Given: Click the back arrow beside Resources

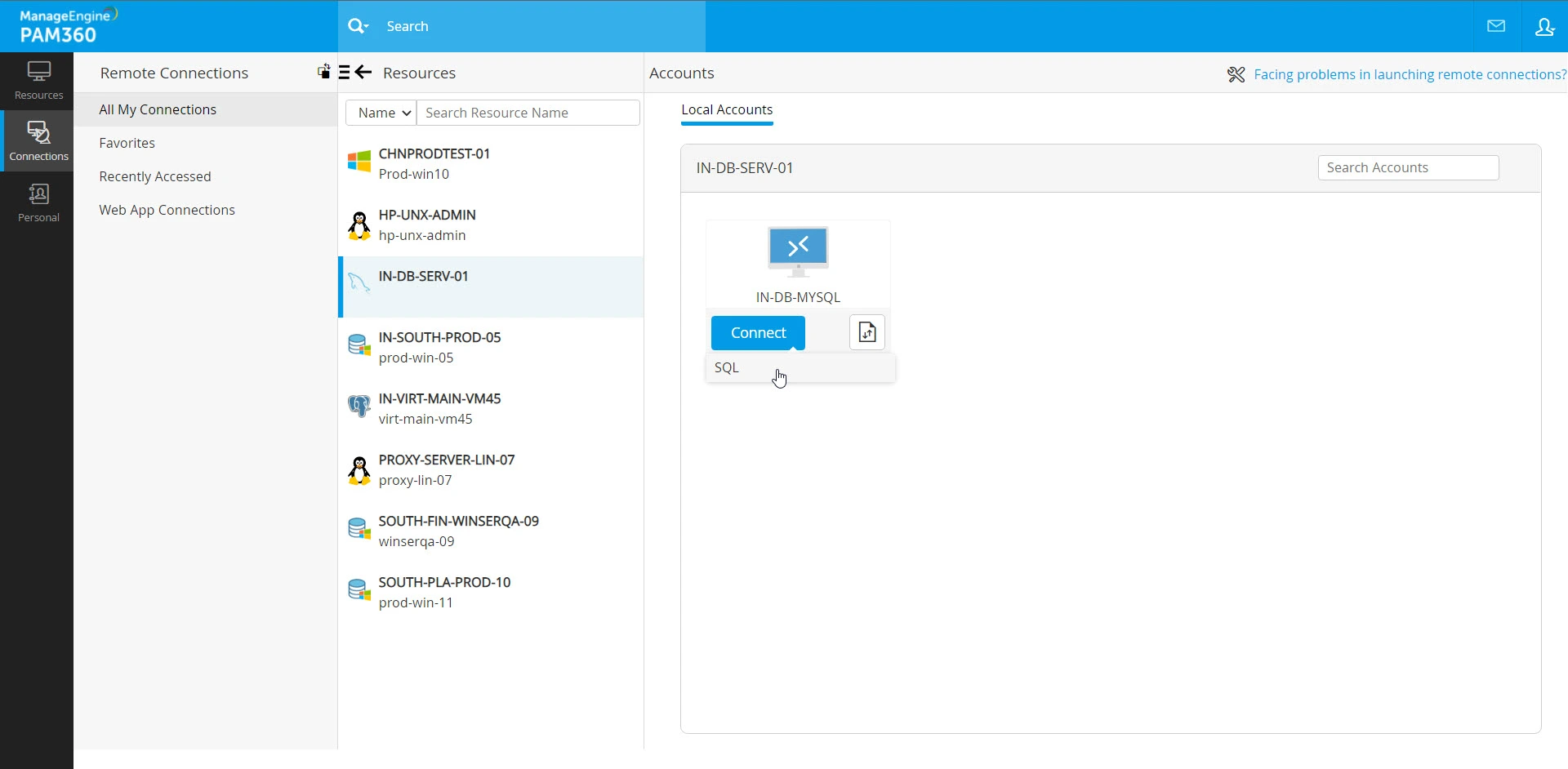Looking at the screenshot, I should coord(362,72).
